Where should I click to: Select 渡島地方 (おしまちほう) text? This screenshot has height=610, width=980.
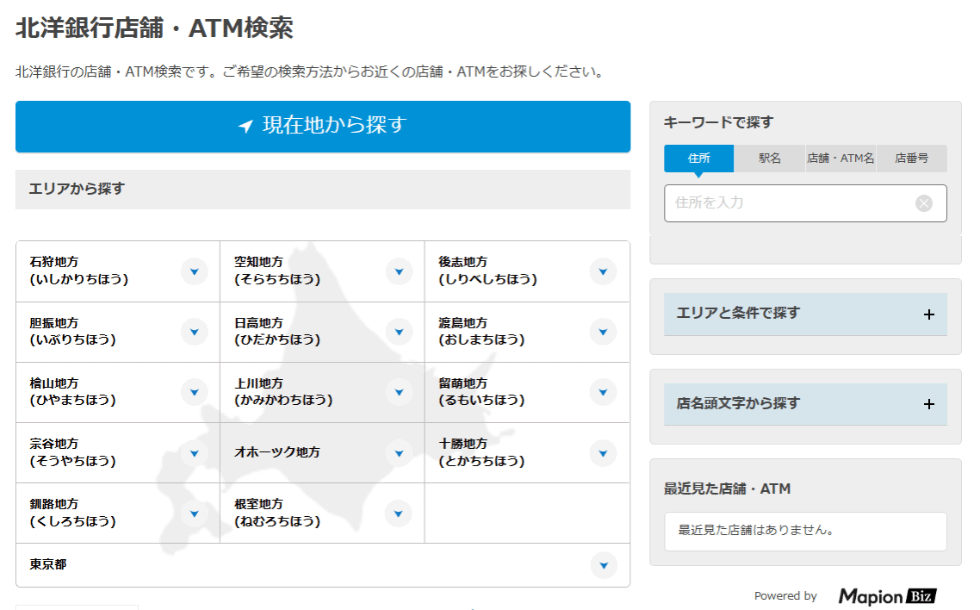[481, 331]
